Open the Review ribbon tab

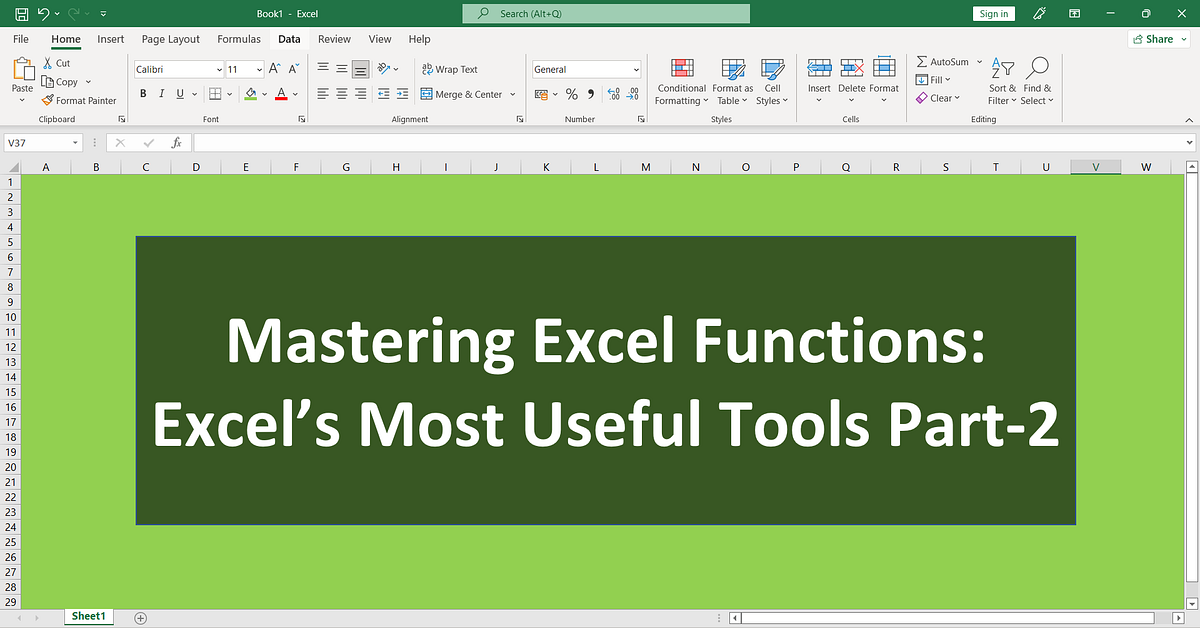point(334,39)
